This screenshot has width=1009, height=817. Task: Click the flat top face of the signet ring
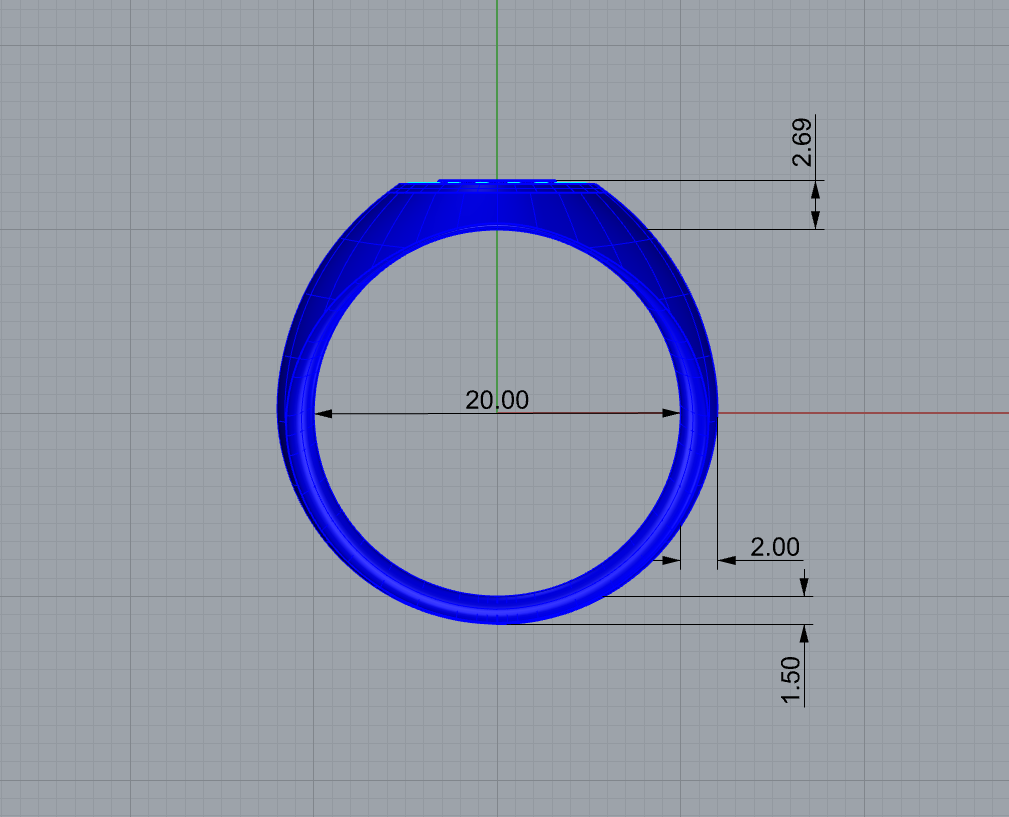[497, 185]
